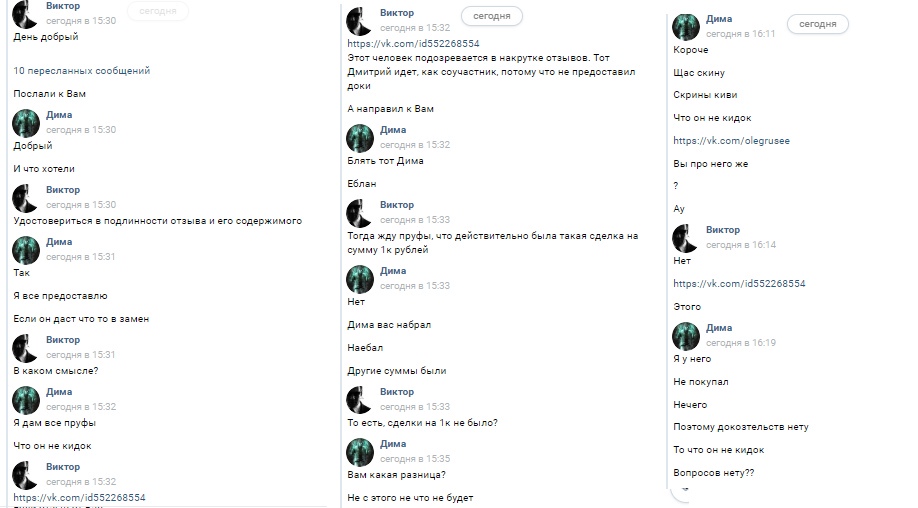Open the "Дима" name on the 16:19 message
This screenshot has height=508, width=918.
point(719,328)
